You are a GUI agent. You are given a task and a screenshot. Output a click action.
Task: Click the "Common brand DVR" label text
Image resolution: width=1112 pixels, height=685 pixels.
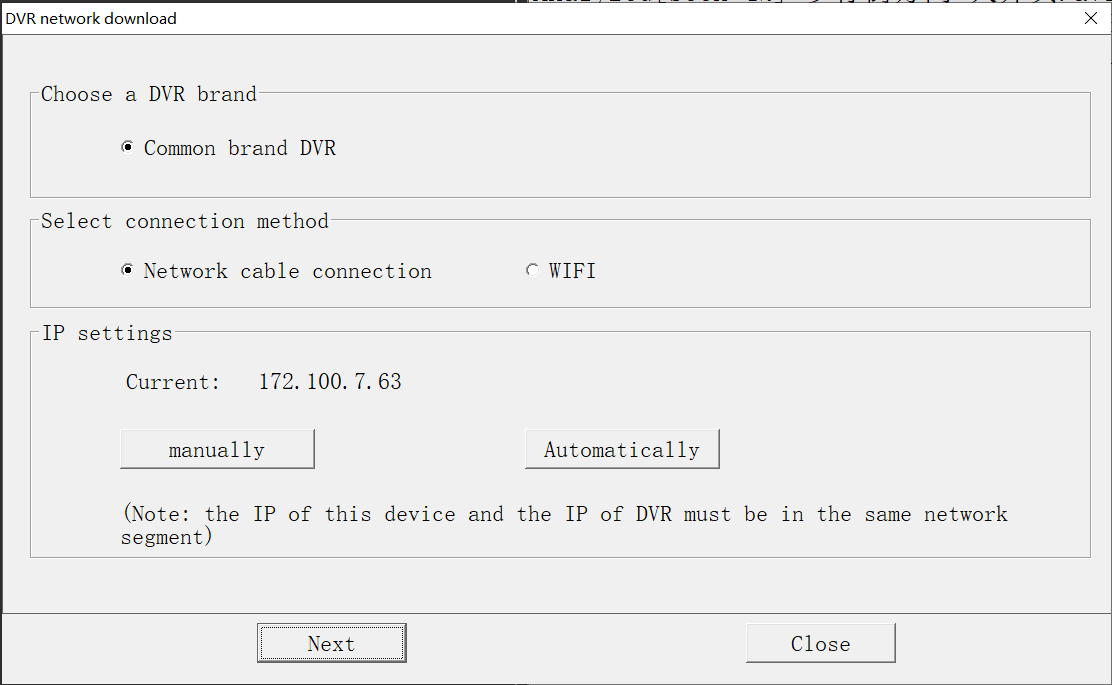pos(240,148)
